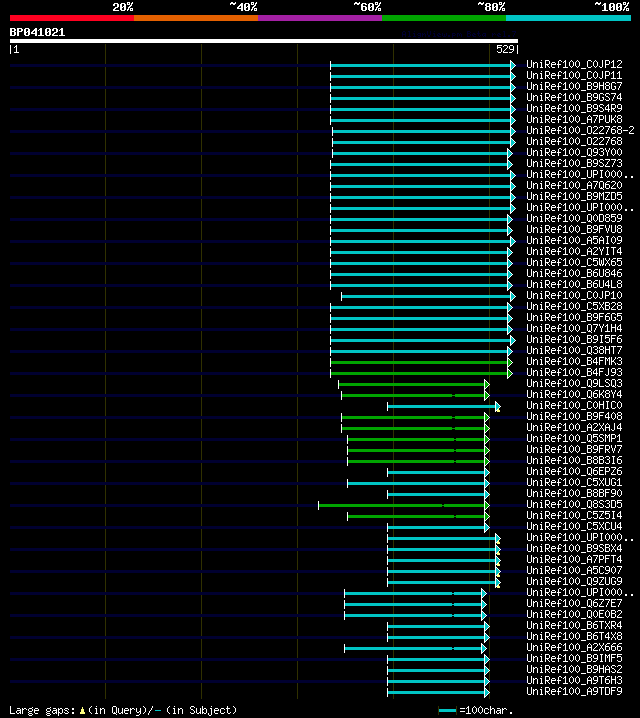The image size is (640, 718).
Task: Select the UniRef100_B9SBX4 label
Action: [x=574, y=548]
